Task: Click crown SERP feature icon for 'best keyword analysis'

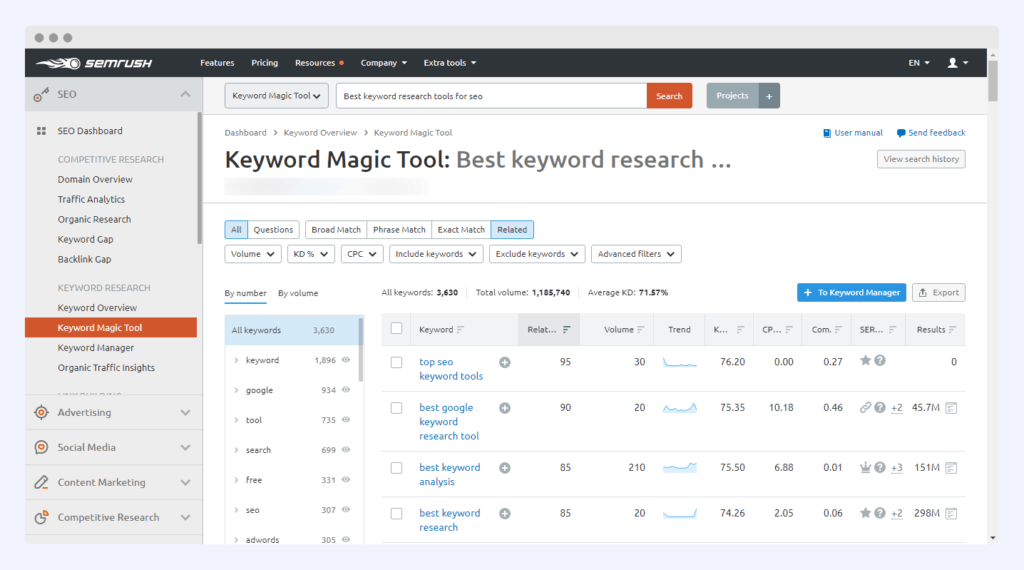Action: coord(865,467)
